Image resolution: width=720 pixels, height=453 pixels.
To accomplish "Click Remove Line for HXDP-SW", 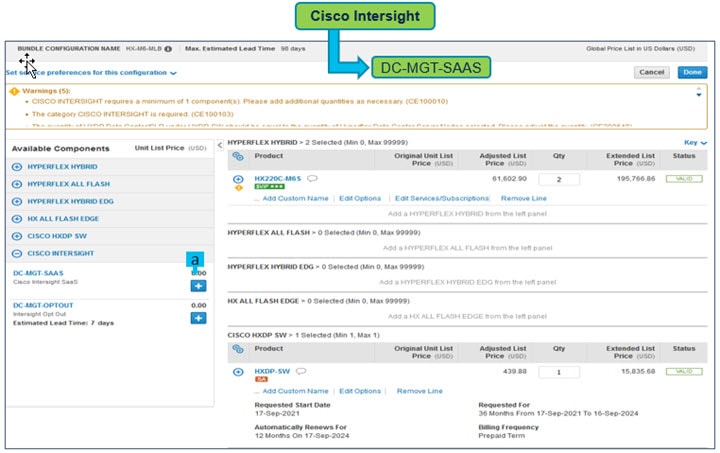I will pos(420,391).
